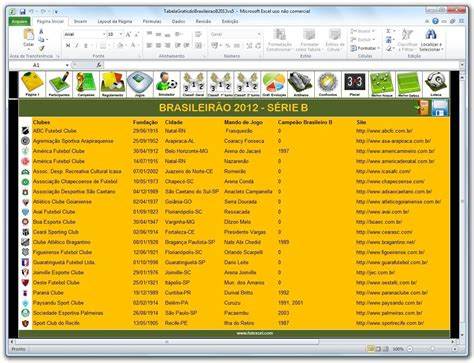Open the font size dropdown

(x=121, y=34)
